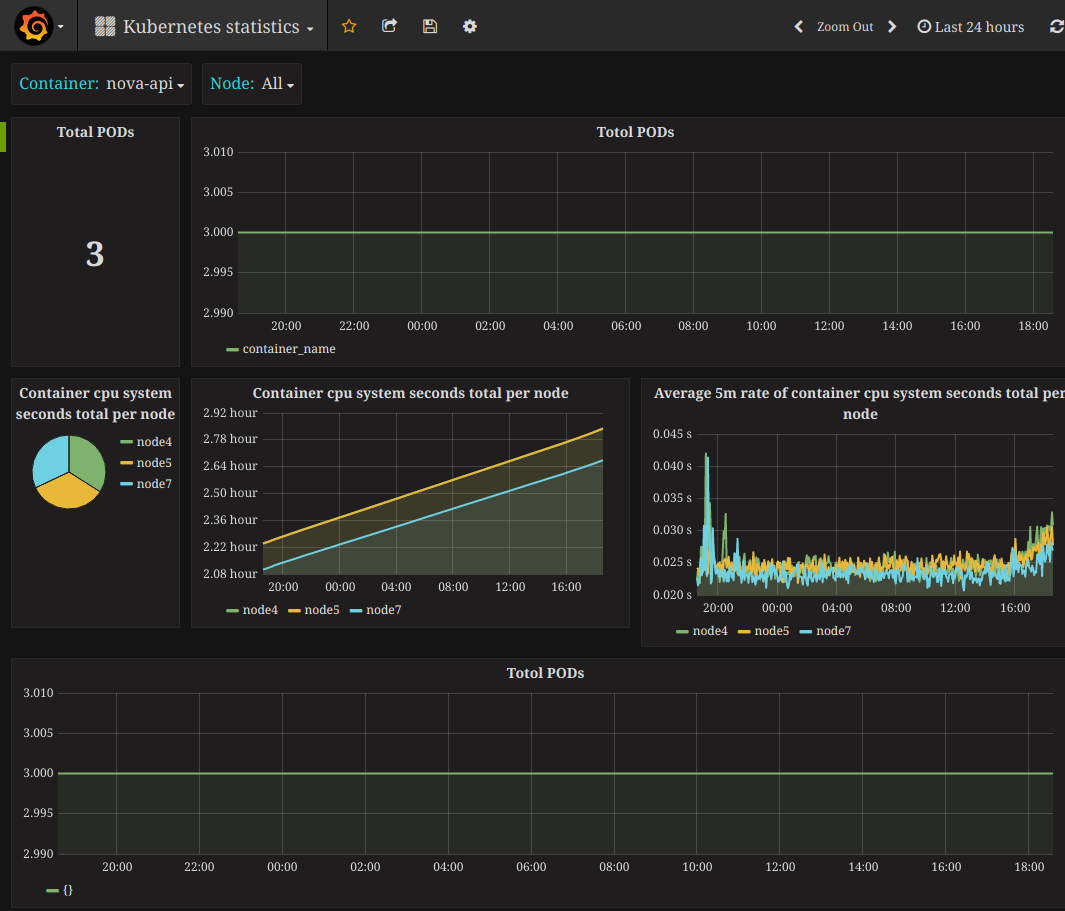Save the dashboard with disk icon
Image resolution: width=1065 pixels, height=911 pixels.
[430, 26]
